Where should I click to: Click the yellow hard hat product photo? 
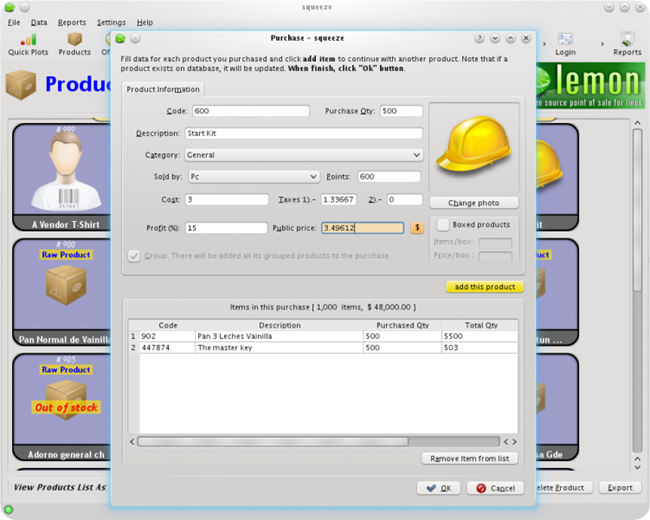474,145
